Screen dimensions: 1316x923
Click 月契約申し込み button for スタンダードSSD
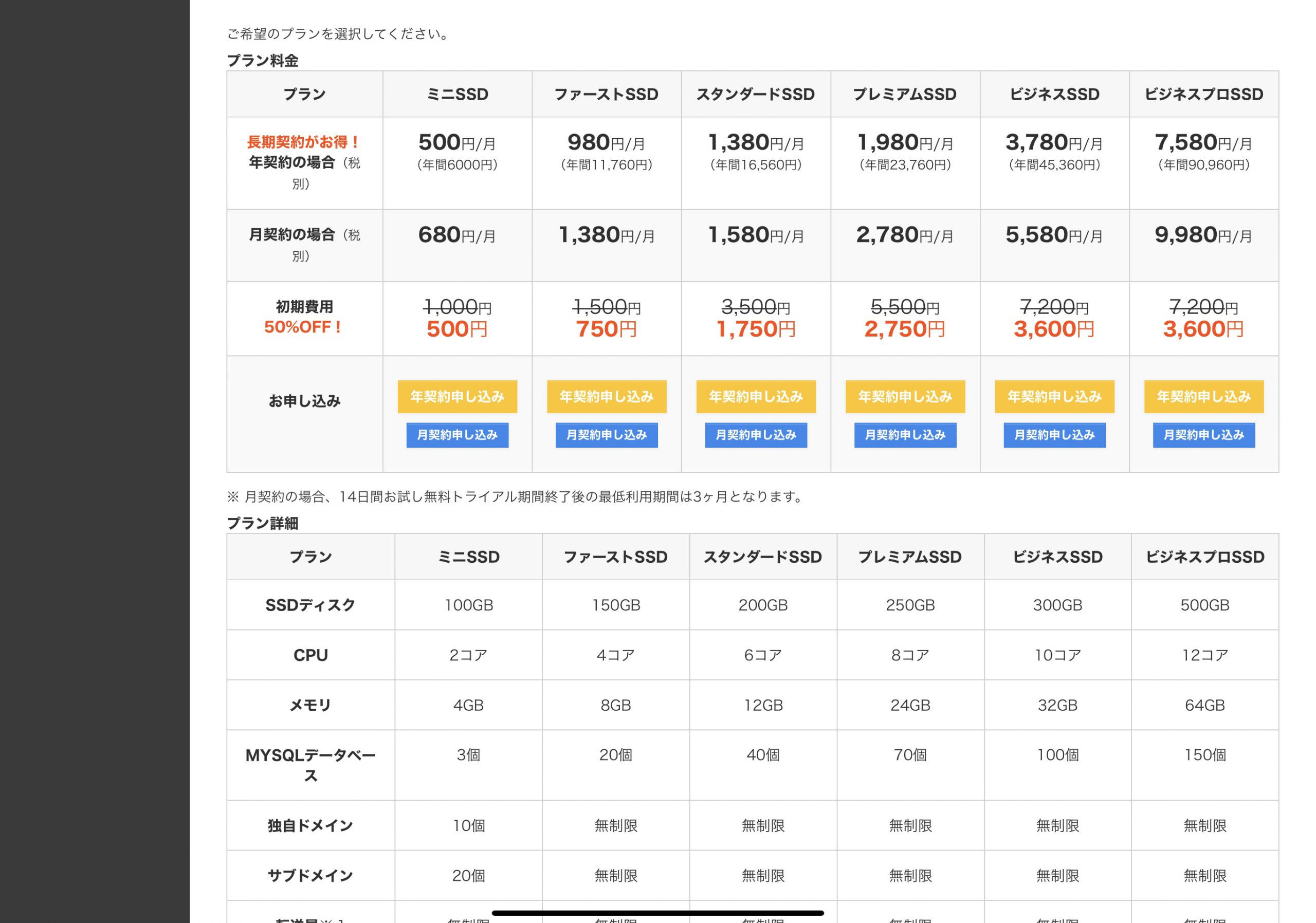(756, 435)
